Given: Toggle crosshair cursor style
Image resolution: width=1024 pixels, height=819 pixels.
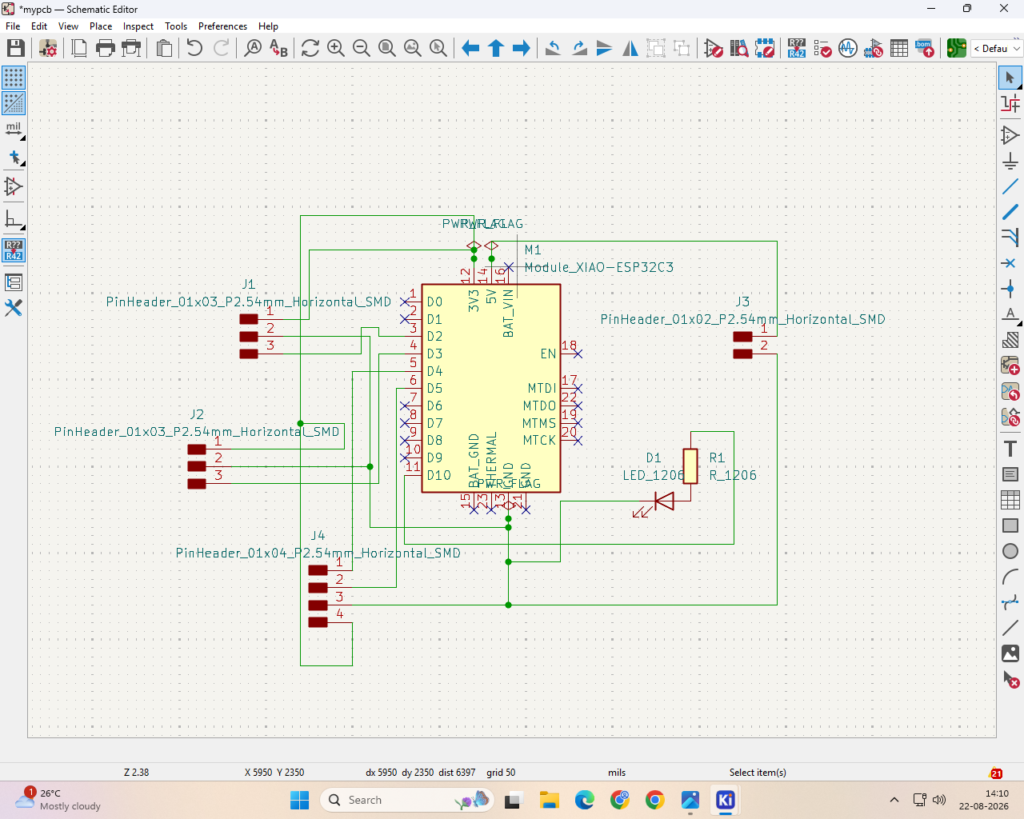Looking at the screenshot, I should pyautogui.click(x=14, y=157).
